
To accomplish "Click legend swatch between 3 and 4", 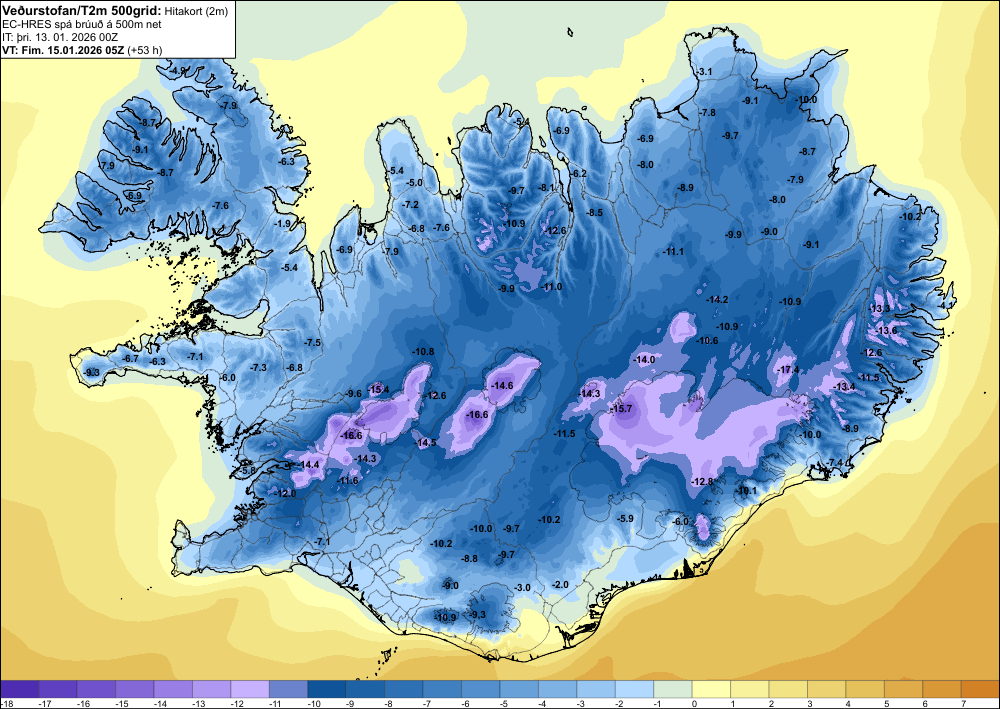I will (x=827, y=689).
